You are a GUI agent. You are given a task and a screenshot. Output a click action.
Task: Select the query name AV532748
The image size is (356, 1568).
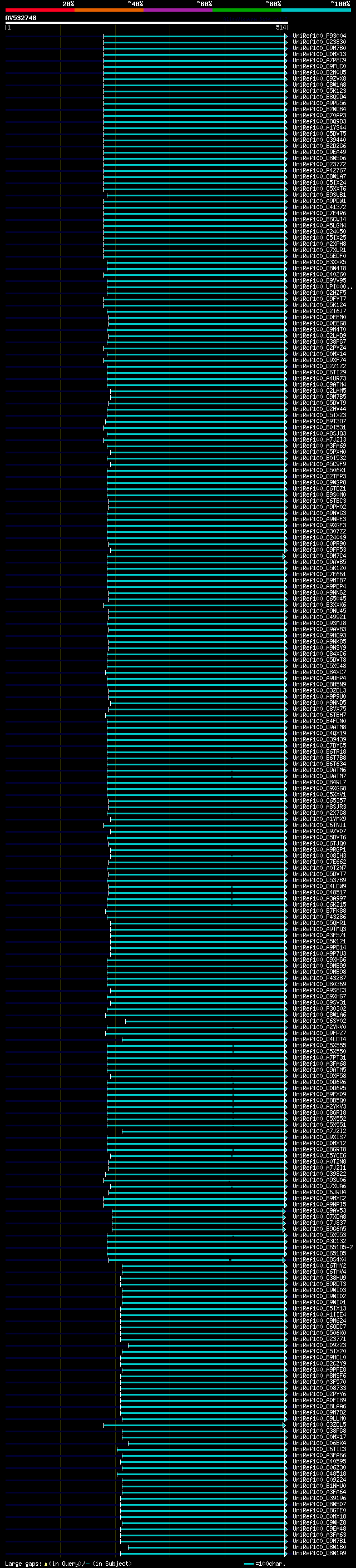point(21,18)
